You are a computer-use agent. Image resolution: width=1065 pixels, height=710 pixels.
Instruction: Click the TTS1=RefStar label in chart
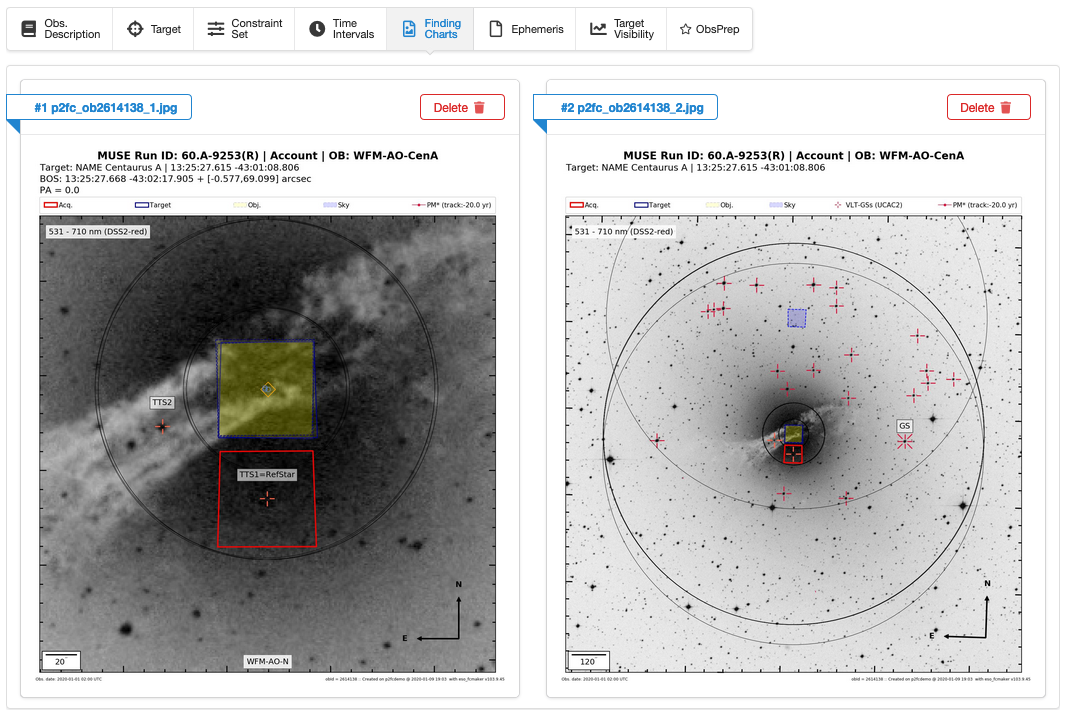pos(267,474)
